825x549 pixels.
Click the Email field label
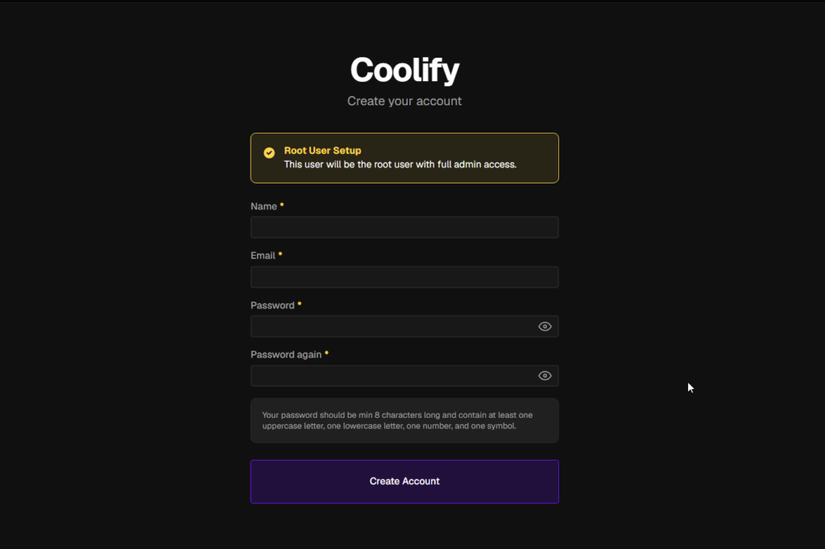pyautogui.click(x=263, y=255)
